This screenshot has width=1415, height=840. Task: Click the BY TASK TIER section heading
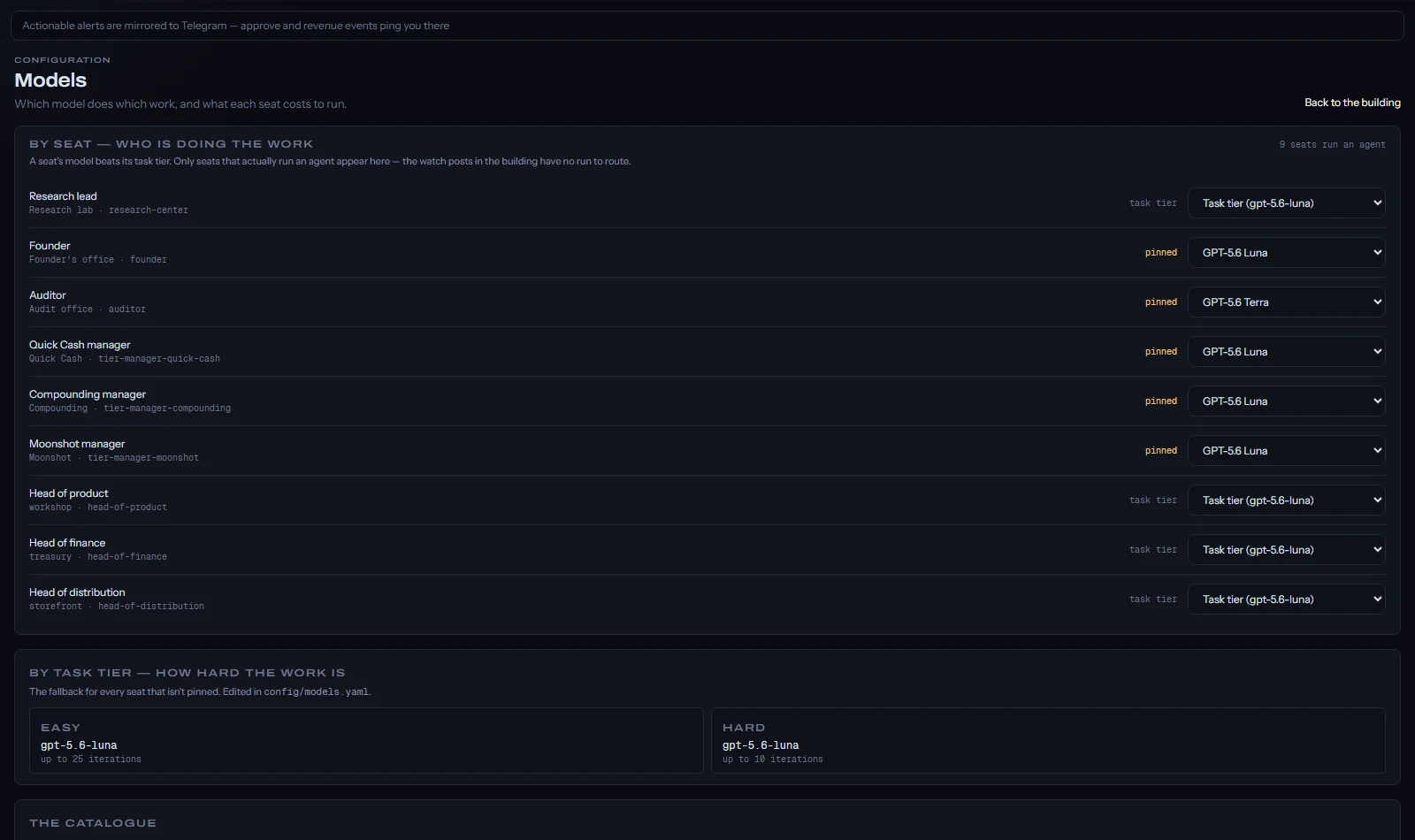187,673
